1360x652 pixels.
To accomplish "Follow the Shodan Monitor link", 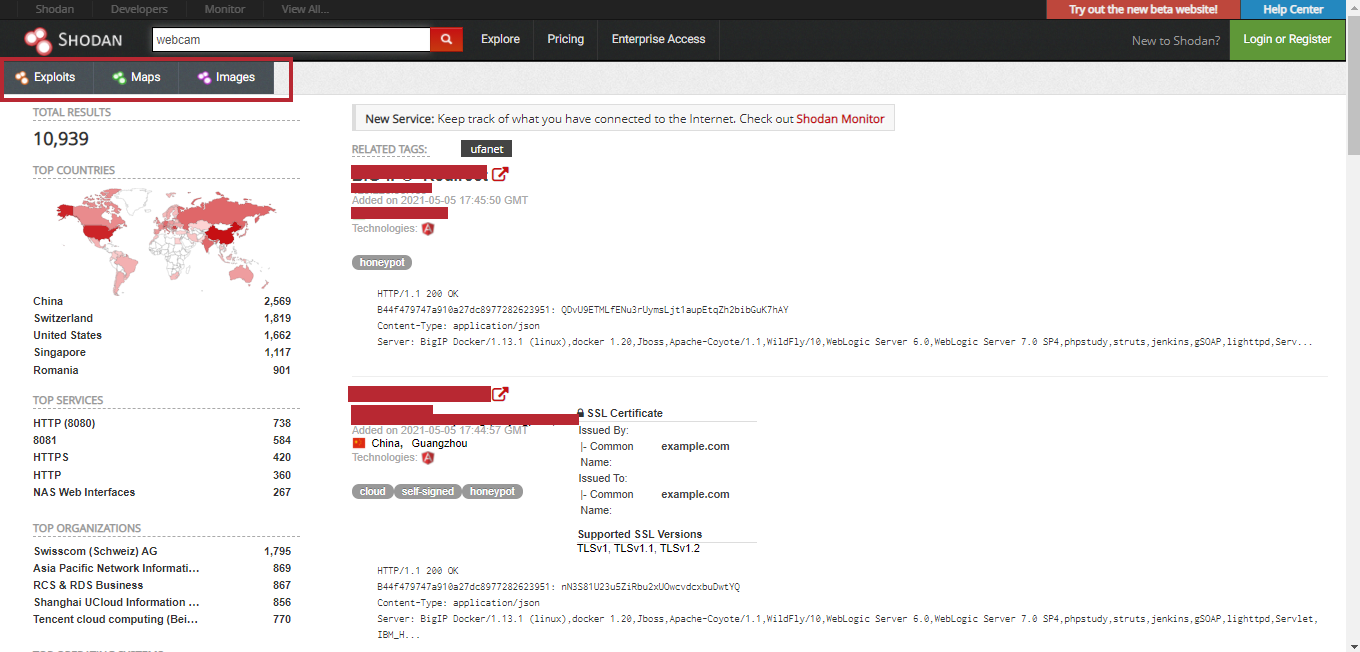I will coord(840,119).
